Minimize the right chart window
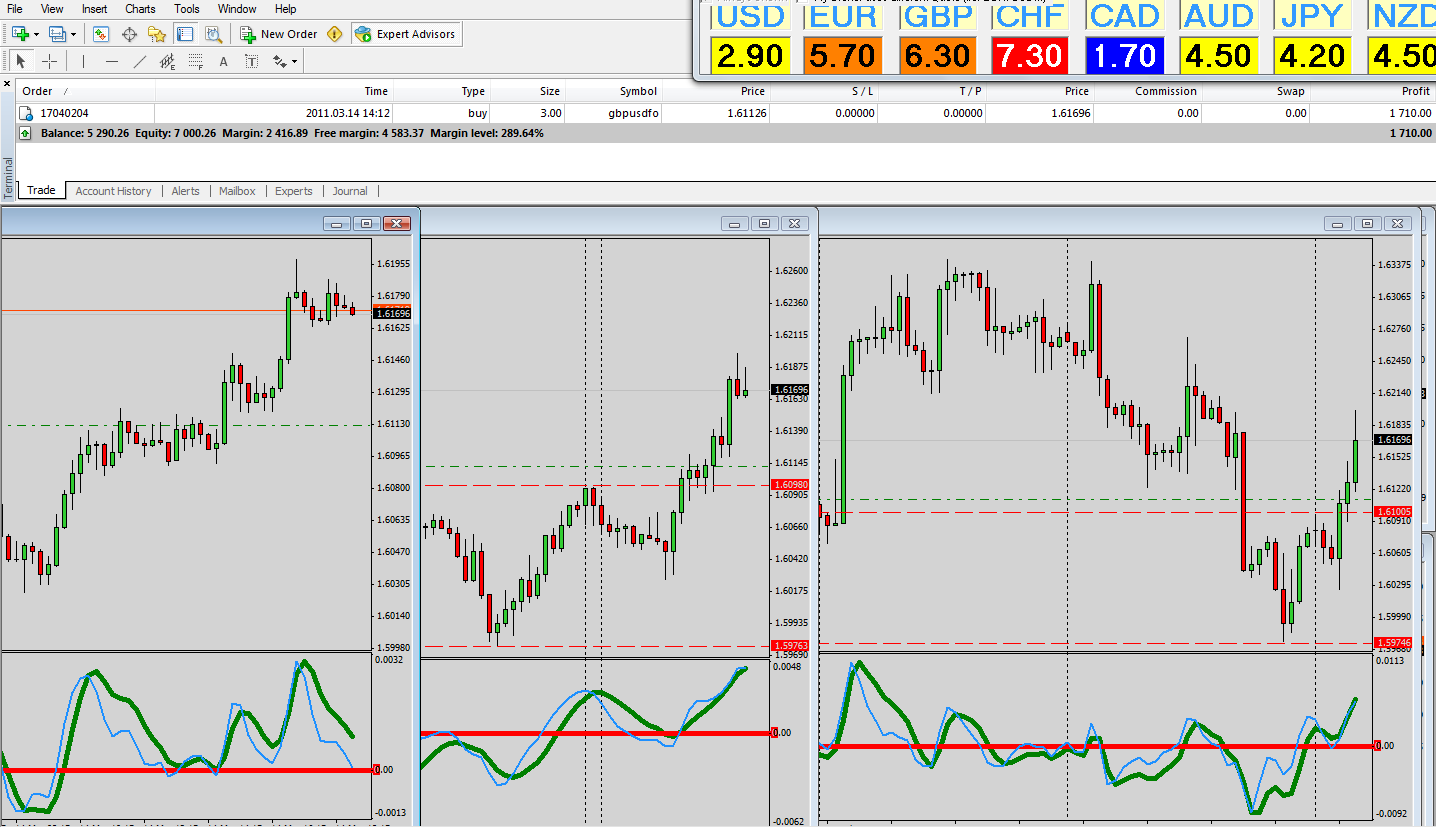 pyautogui.click(x=1340, y=224)
